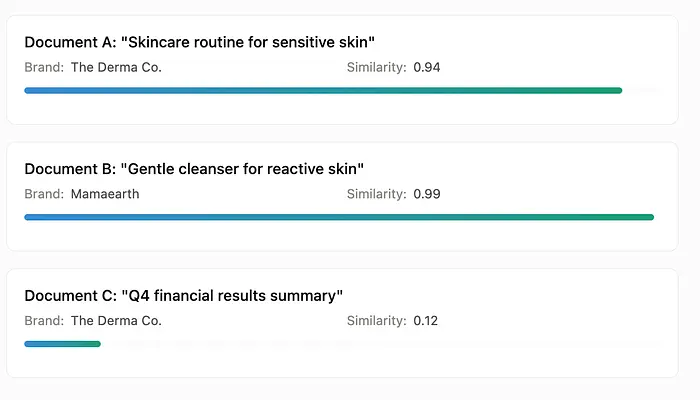This screenshot has height=400, width=700.
Task: Click the Brand label in Document C card
Action: (44, 321)
